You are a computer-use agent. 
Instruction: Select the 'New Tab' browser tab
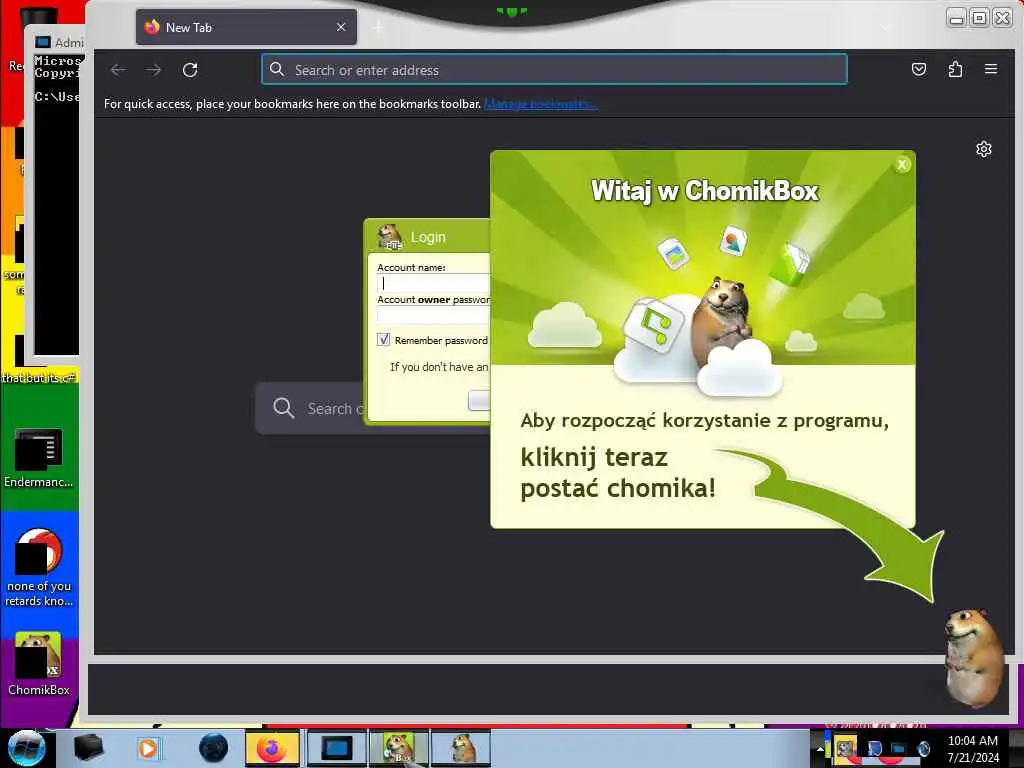click(246, 27)
